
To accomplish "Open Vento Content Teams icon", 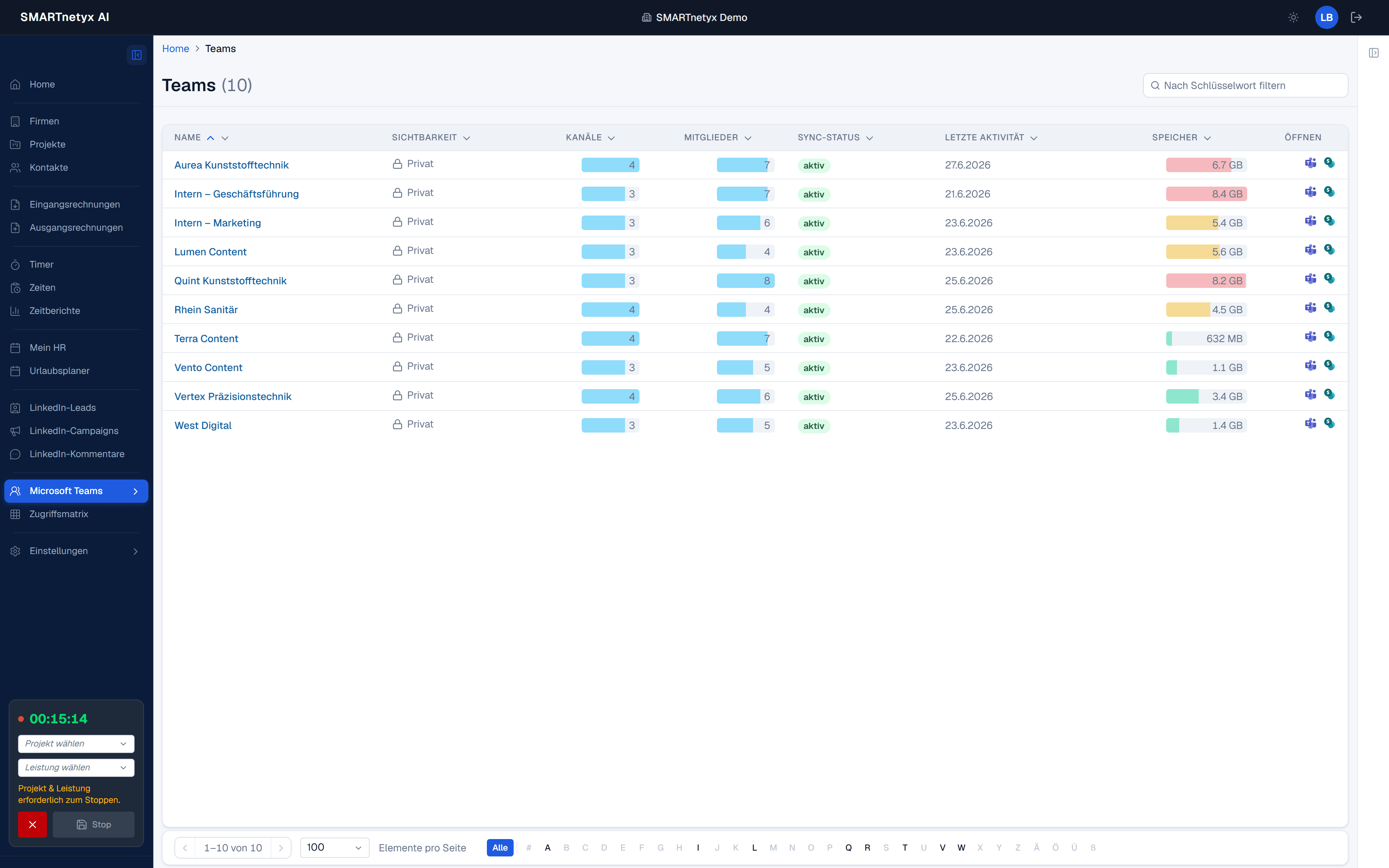I will point(1311,366).
